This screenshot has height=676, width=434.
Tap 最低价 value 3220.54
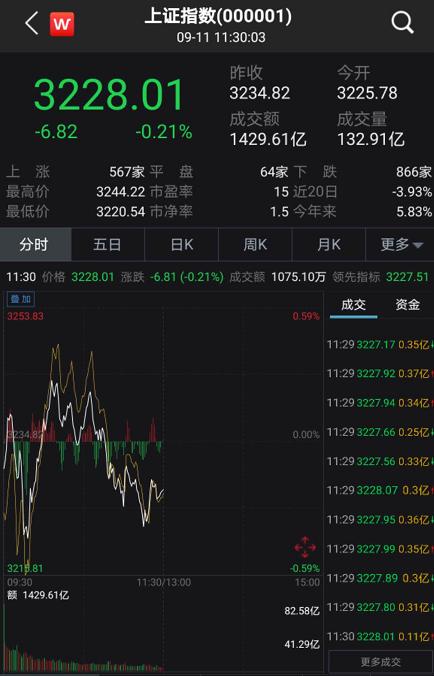120,212
